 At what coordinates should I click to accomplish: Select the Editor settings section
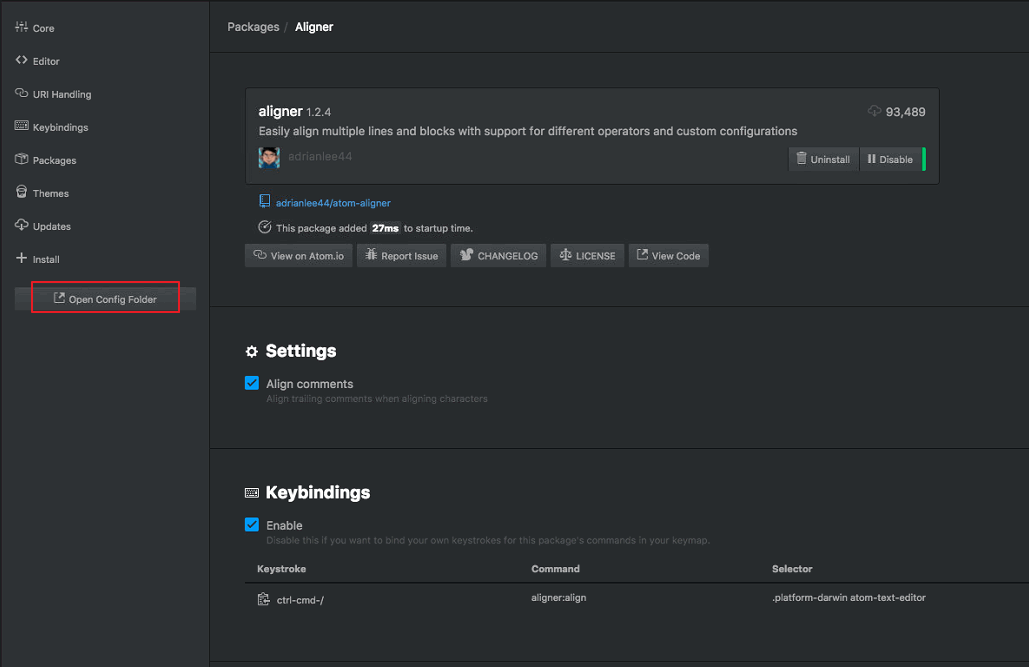[45, 61]
